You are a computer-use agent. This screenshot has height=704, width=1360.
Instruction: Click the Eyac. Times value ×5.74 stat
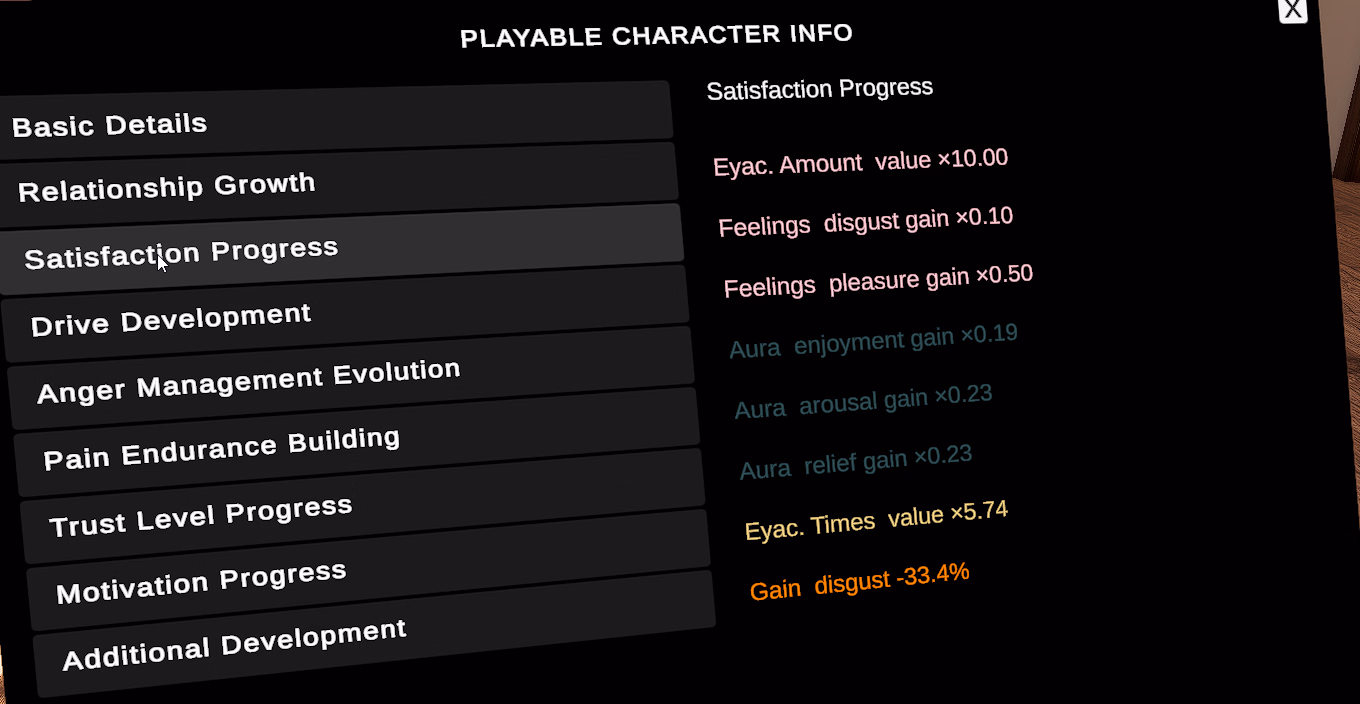(x=876, y=520)
